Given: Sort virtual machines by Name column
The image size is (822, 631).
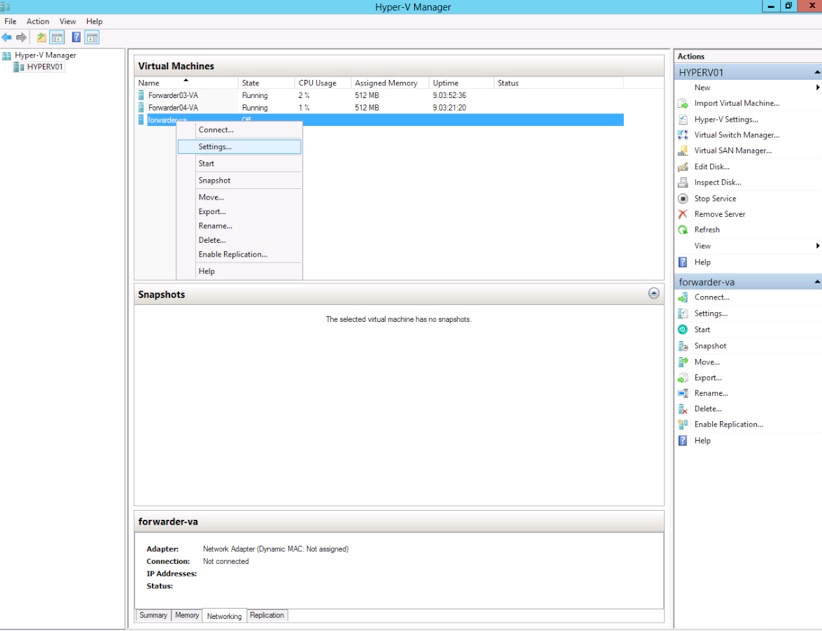Looking at the screenshot, I should point(186,83).
